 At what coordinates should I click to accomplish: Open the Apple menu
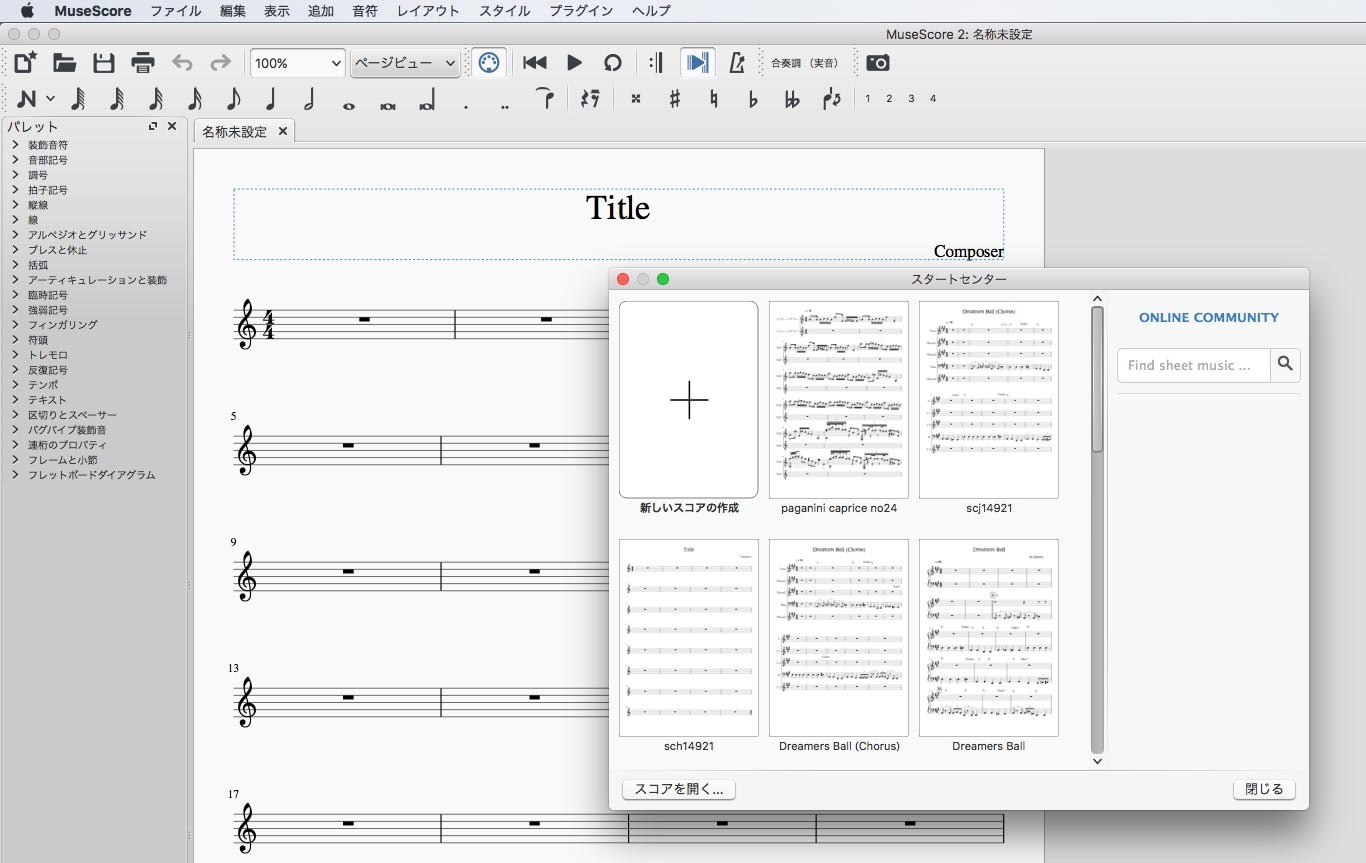tap(27, 11)
